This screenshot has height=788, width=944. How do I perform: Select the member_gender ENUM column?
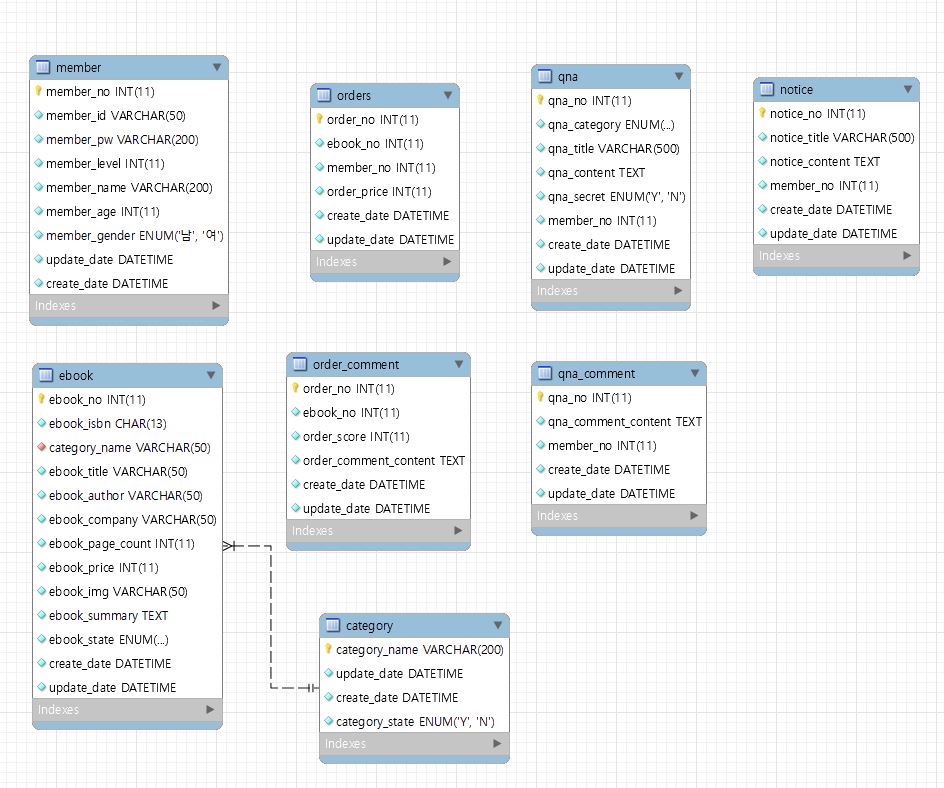tap(134, 236)
